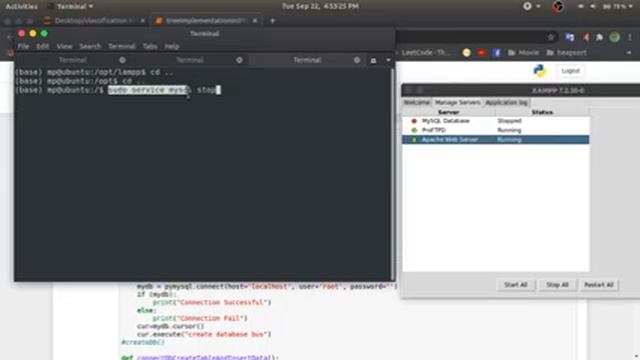This screenshot has height=360, width=640.
Task: Close the second Terminal tab
Action: click(x=239, y=60)
